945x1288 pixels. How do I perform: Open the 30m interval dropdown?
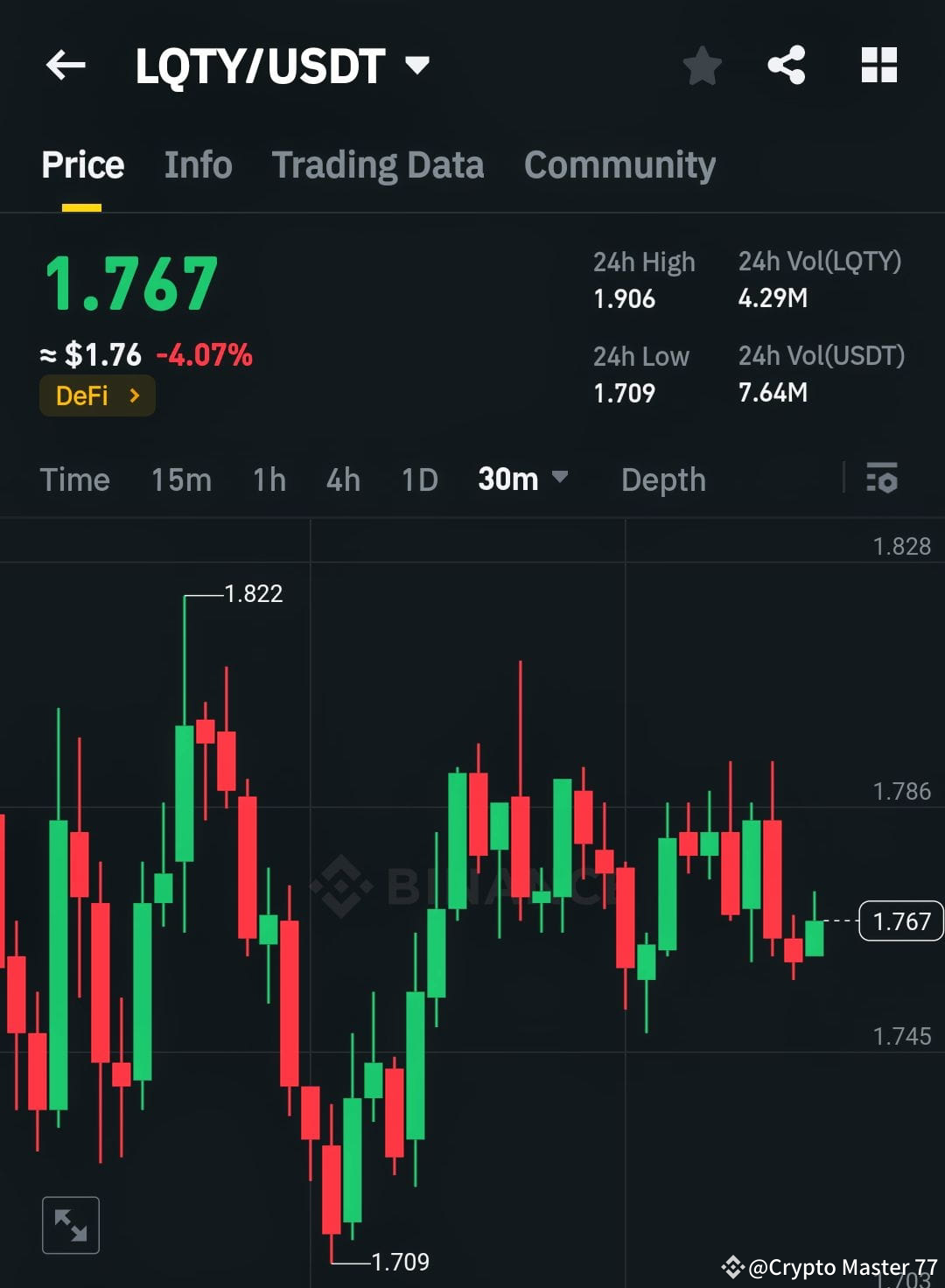pyautogui.click(x=522, y=479)
